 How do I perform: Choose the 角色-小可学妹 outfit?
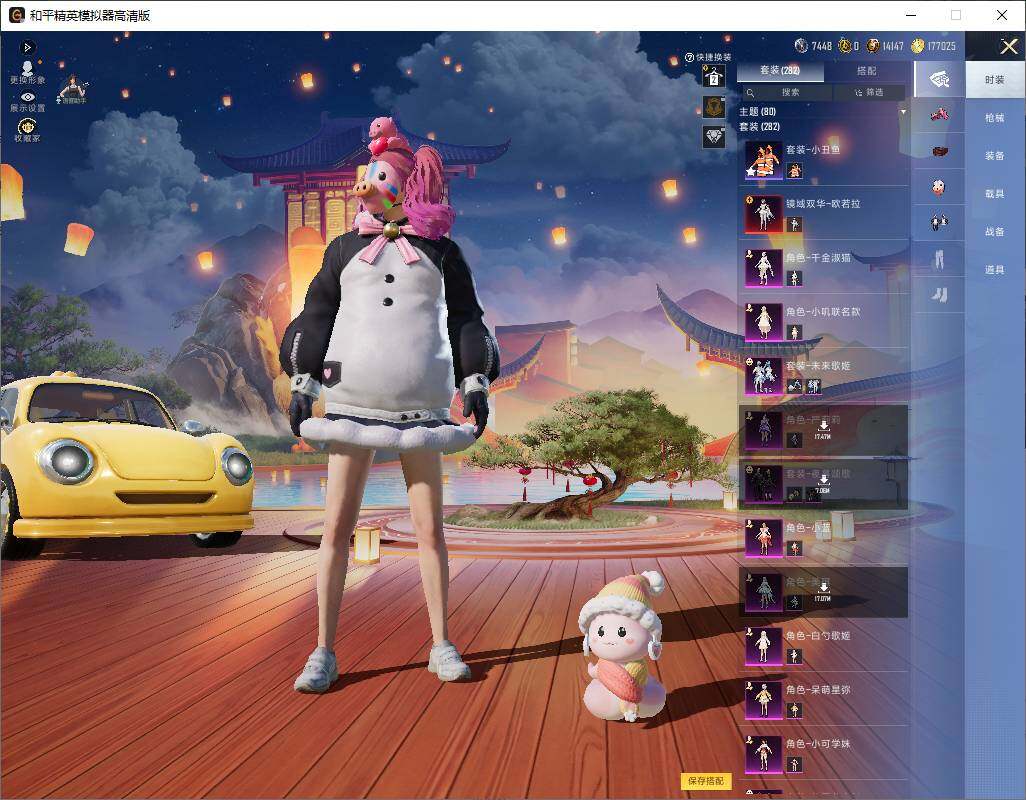pos(824,754)
